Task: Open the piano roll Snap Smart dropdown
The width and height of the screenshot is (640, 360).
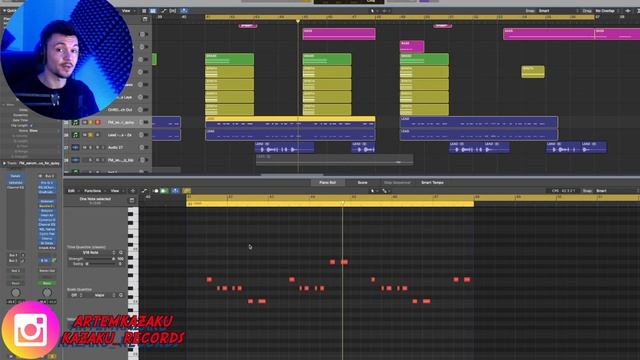Action: [602, 191]
